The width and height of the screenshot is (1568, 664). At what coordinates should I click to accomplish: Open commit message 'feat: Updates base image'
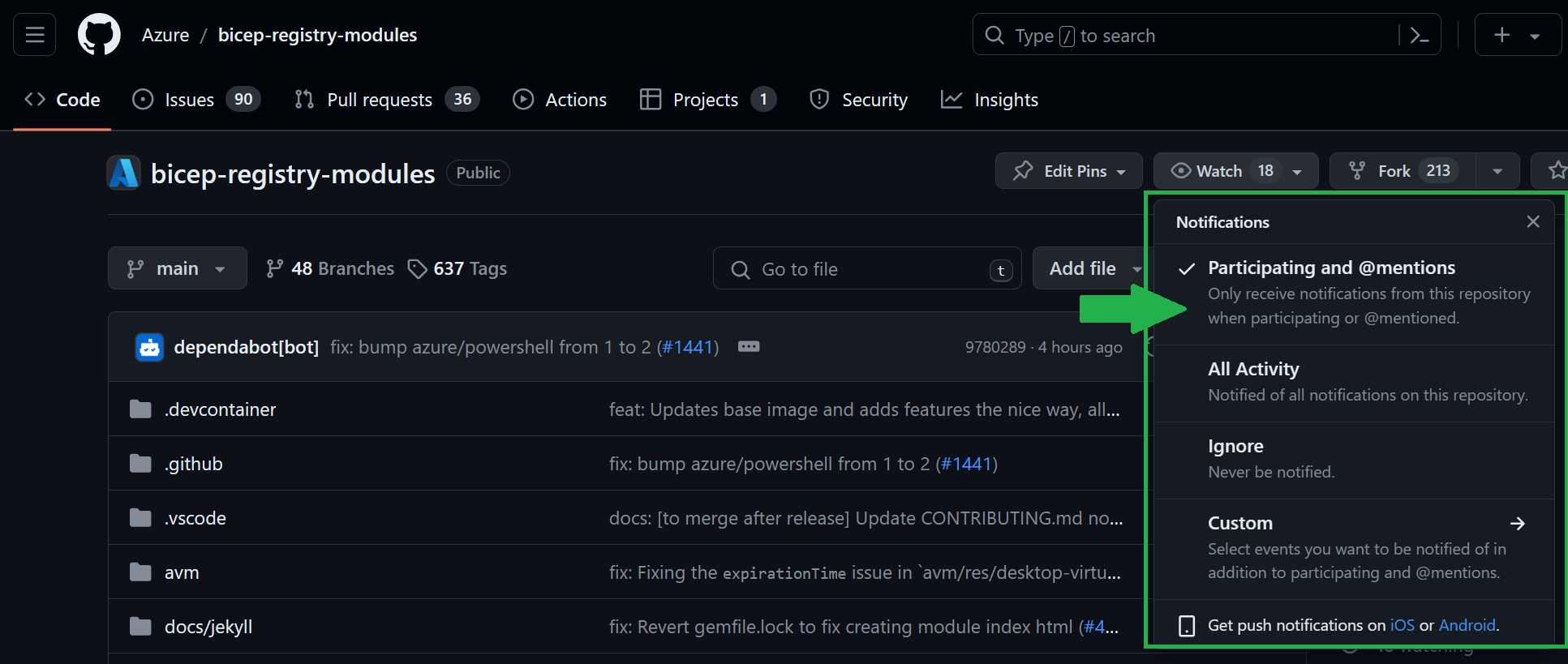(x=864, y=409)
